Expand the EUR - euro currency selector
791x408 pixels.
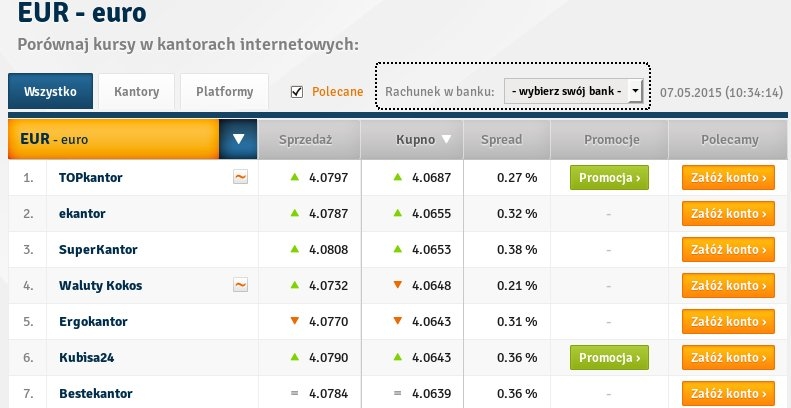click(237, 140)
